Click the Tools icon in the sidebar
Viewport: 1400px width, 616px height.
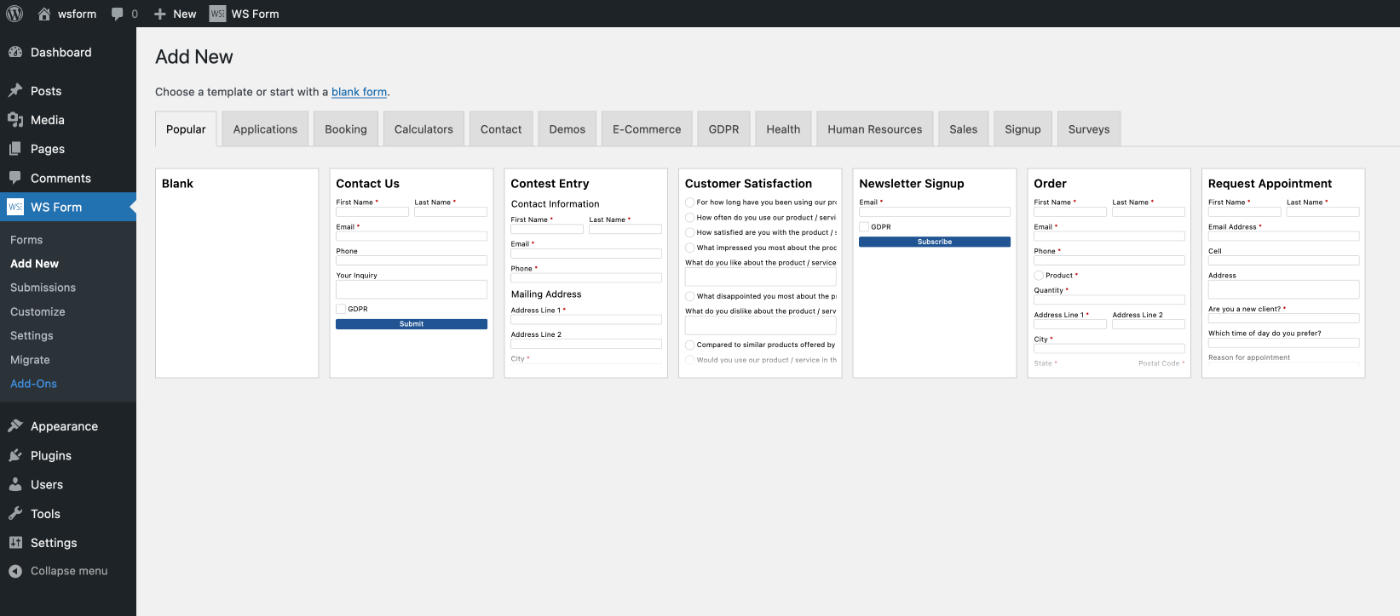(16, 513)
